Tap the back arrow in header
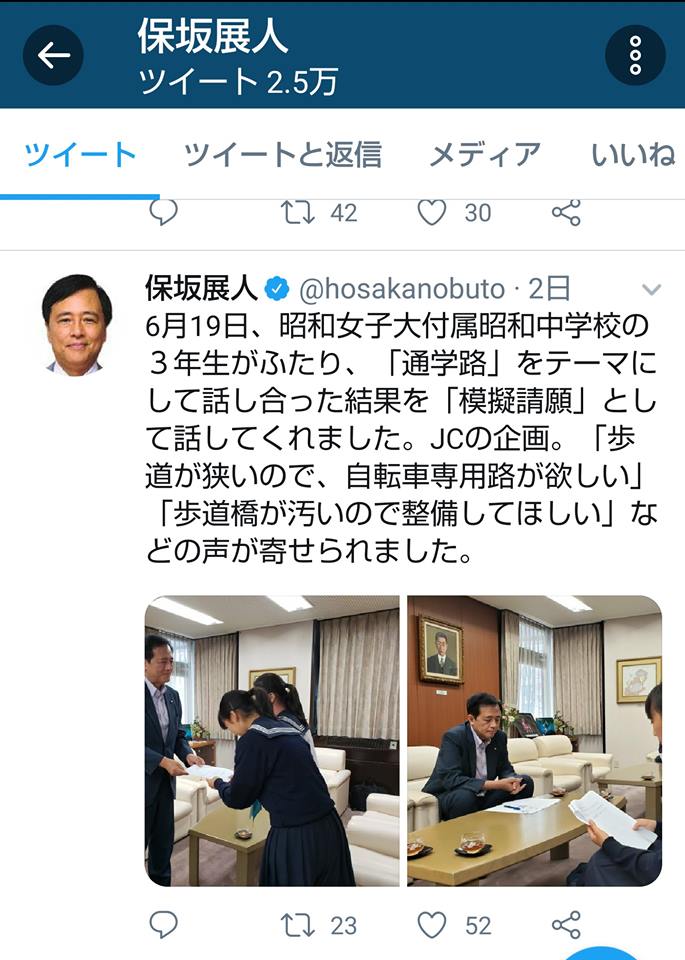 [53, 55]
